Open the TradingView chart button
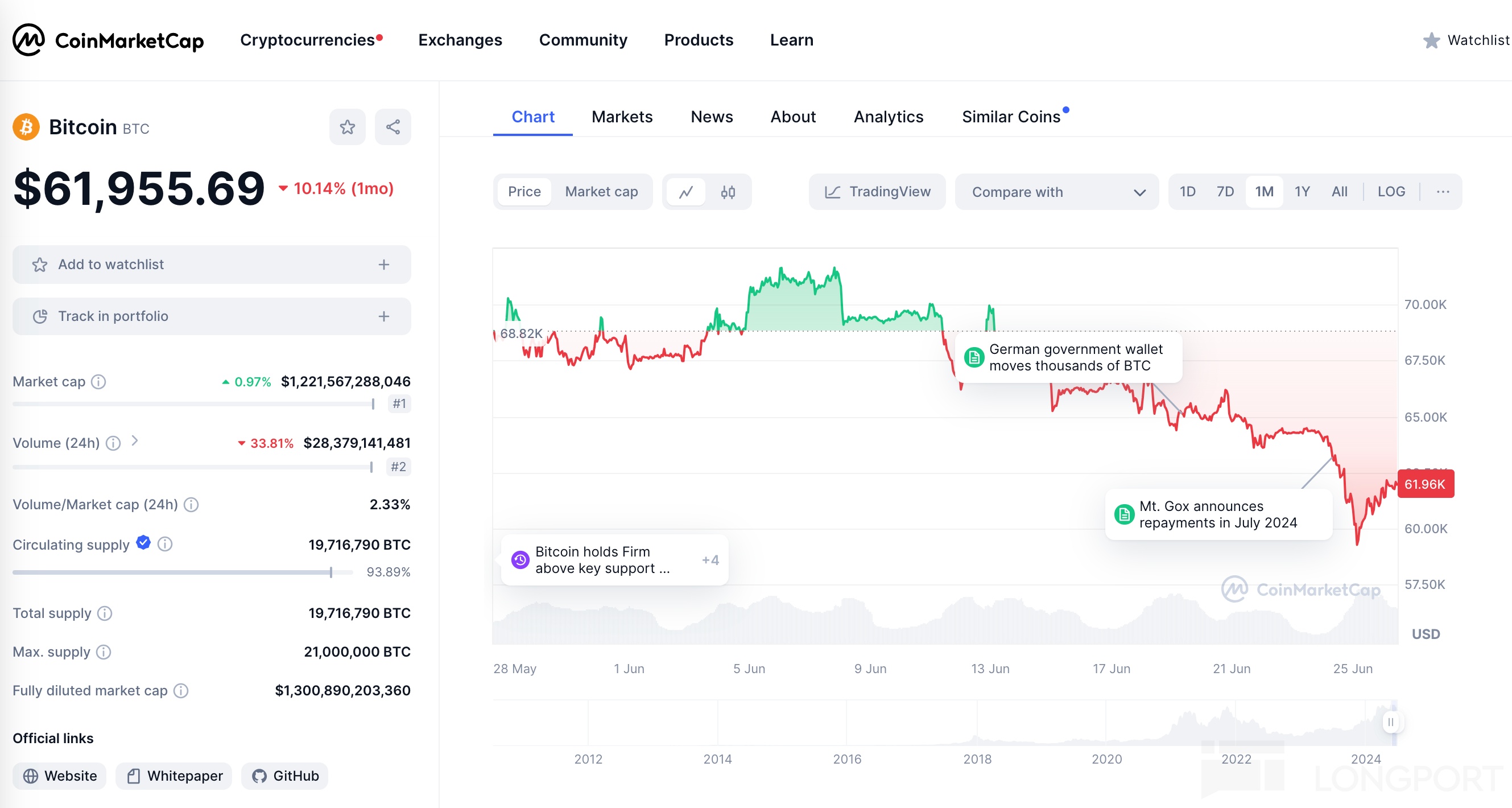The image size is (1512, 808). pyautogui.click(x=877, y=192)
